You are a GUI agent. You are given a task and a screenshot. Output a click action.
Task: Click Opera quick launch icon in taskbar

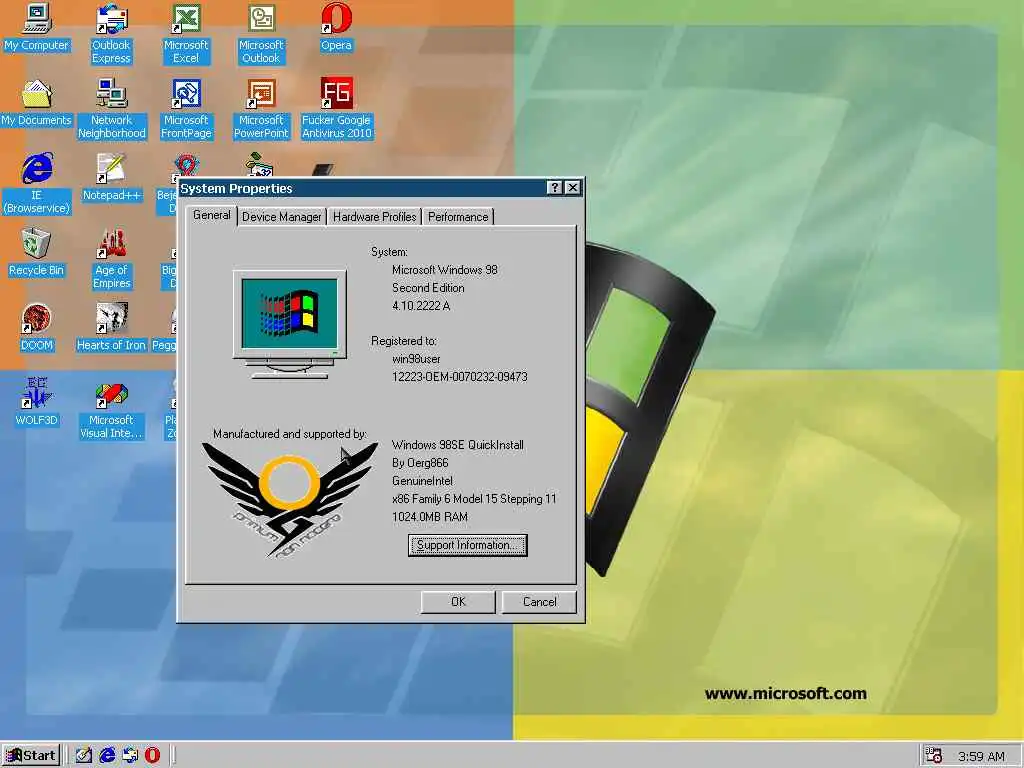click(152, 756)
